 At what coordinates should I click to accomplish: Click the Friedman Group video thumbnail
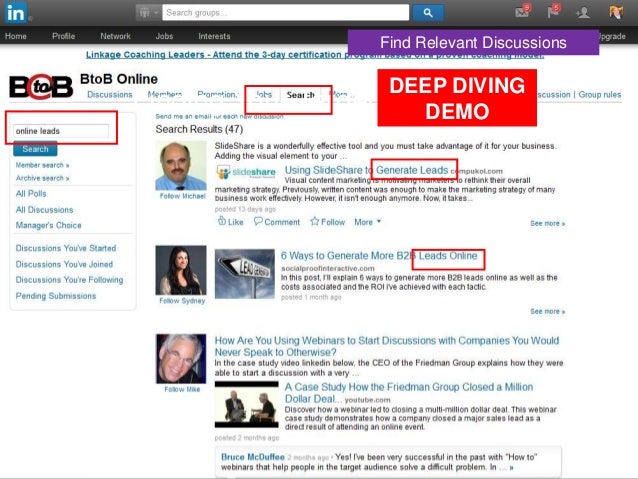tap(247, 405)
